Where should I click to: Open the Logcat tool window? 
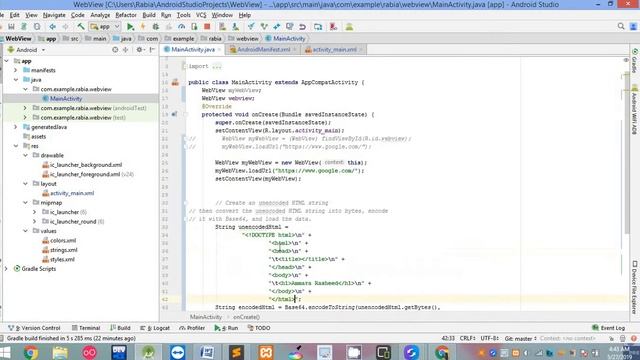click(x=155, y=328)
